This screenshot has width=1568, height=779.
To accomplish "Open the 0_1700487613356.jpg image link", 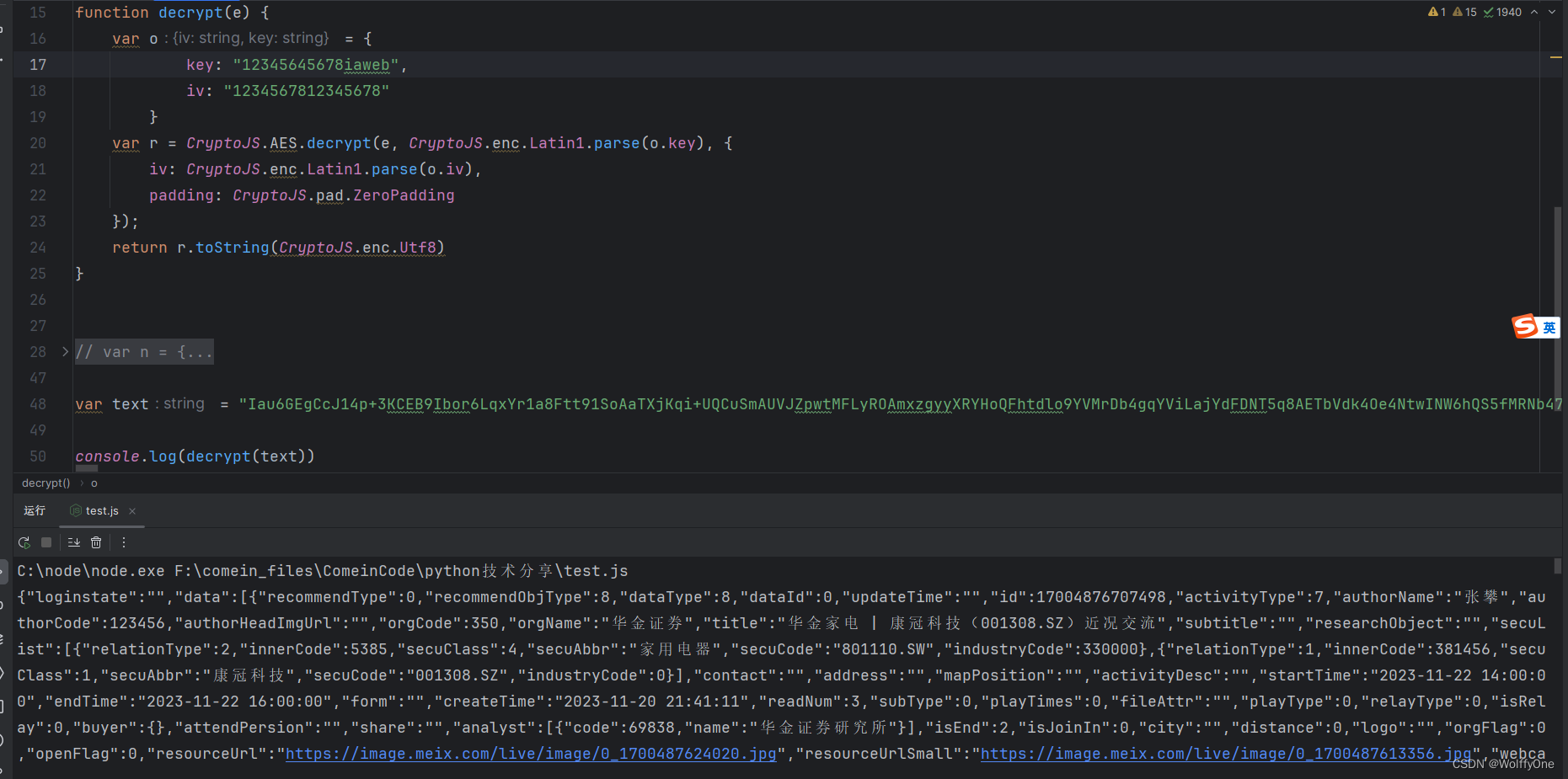I will 1226,754.
